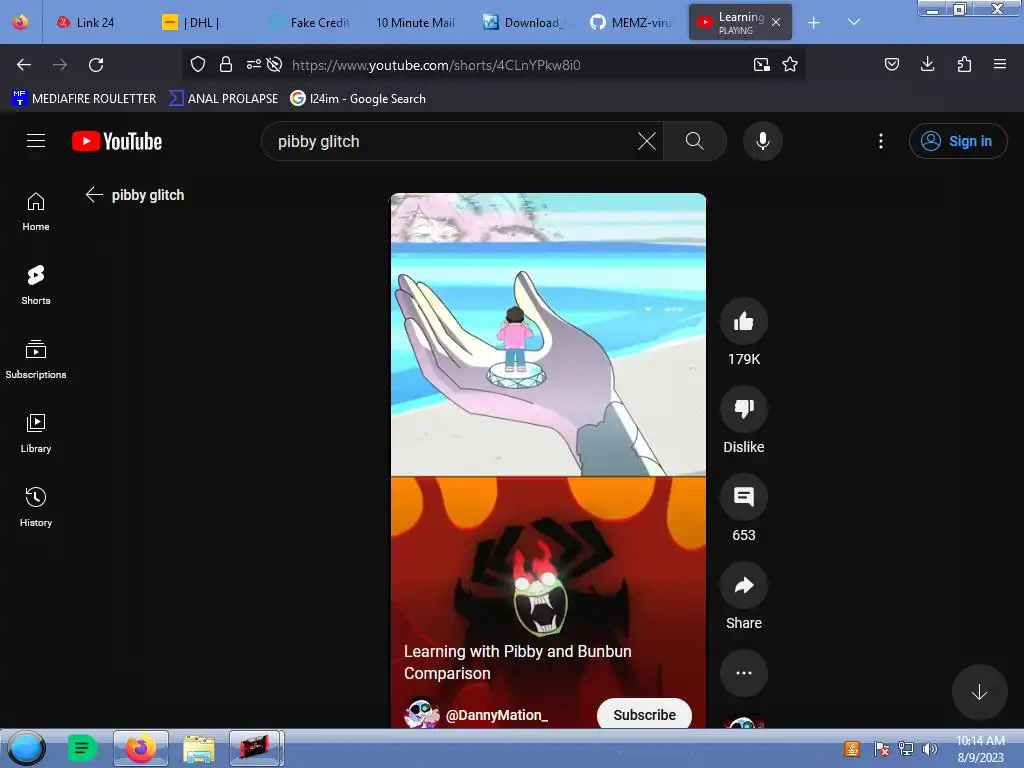Switch to the Download tab
The height and width of the screenshot is (768, 1024).
[x=522, y=23]
